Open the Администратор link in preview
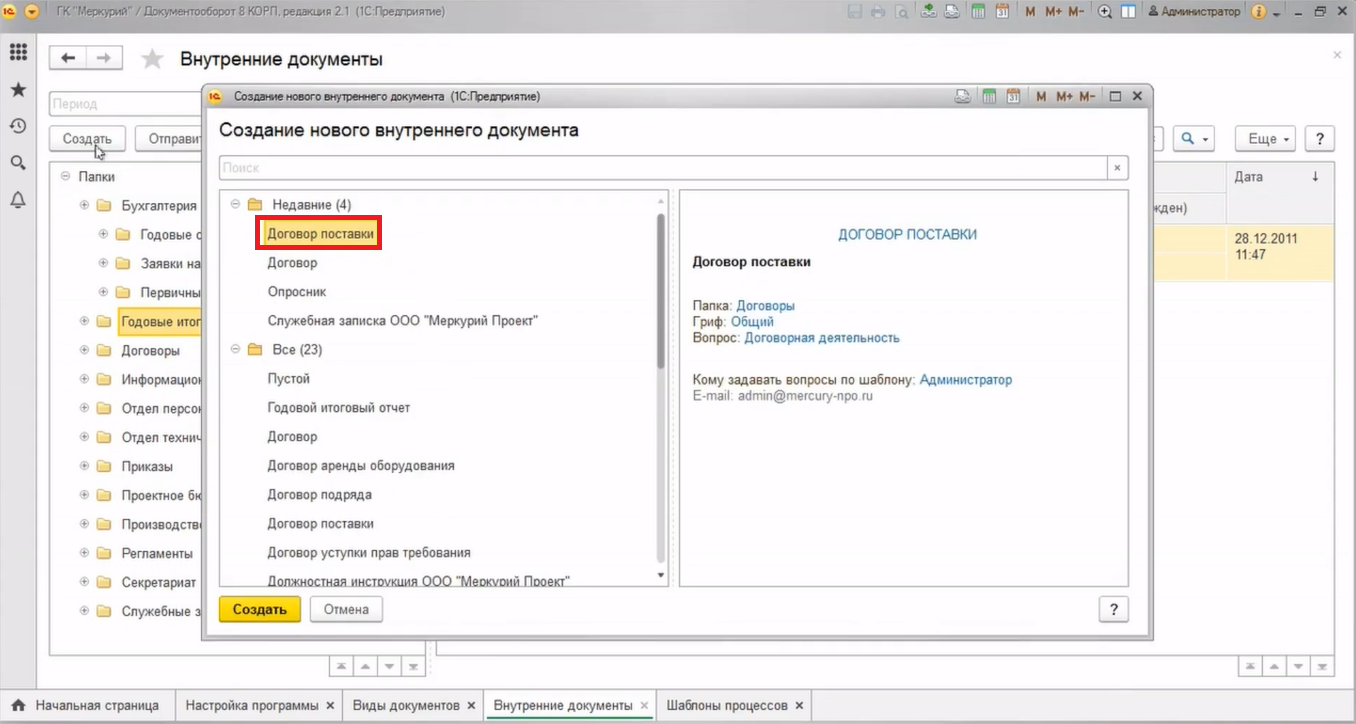Image resolution: width=1356 pixels, height=724 pixels. pyautogui.click(x=966, y=380)
